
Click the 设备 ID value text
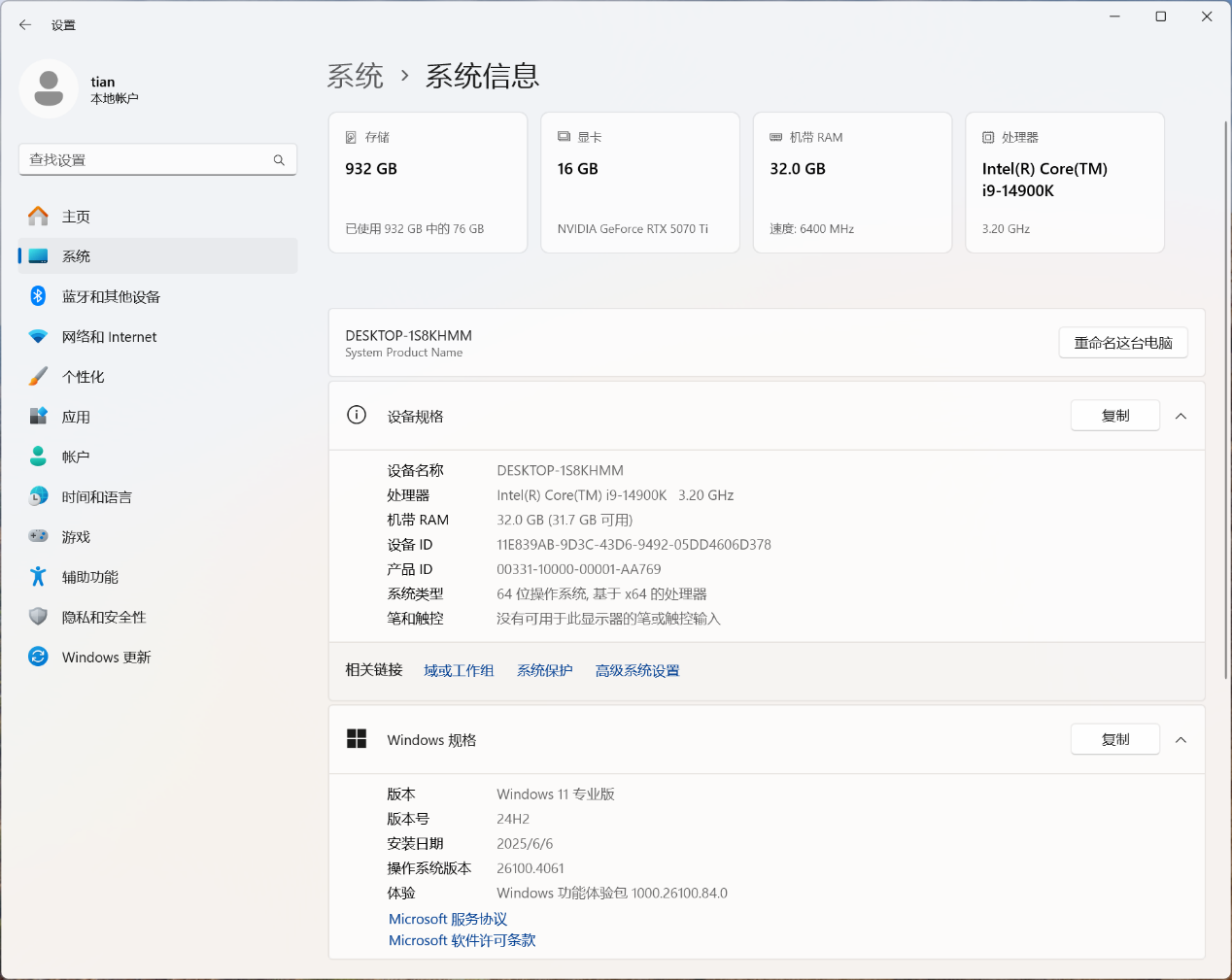633,545
